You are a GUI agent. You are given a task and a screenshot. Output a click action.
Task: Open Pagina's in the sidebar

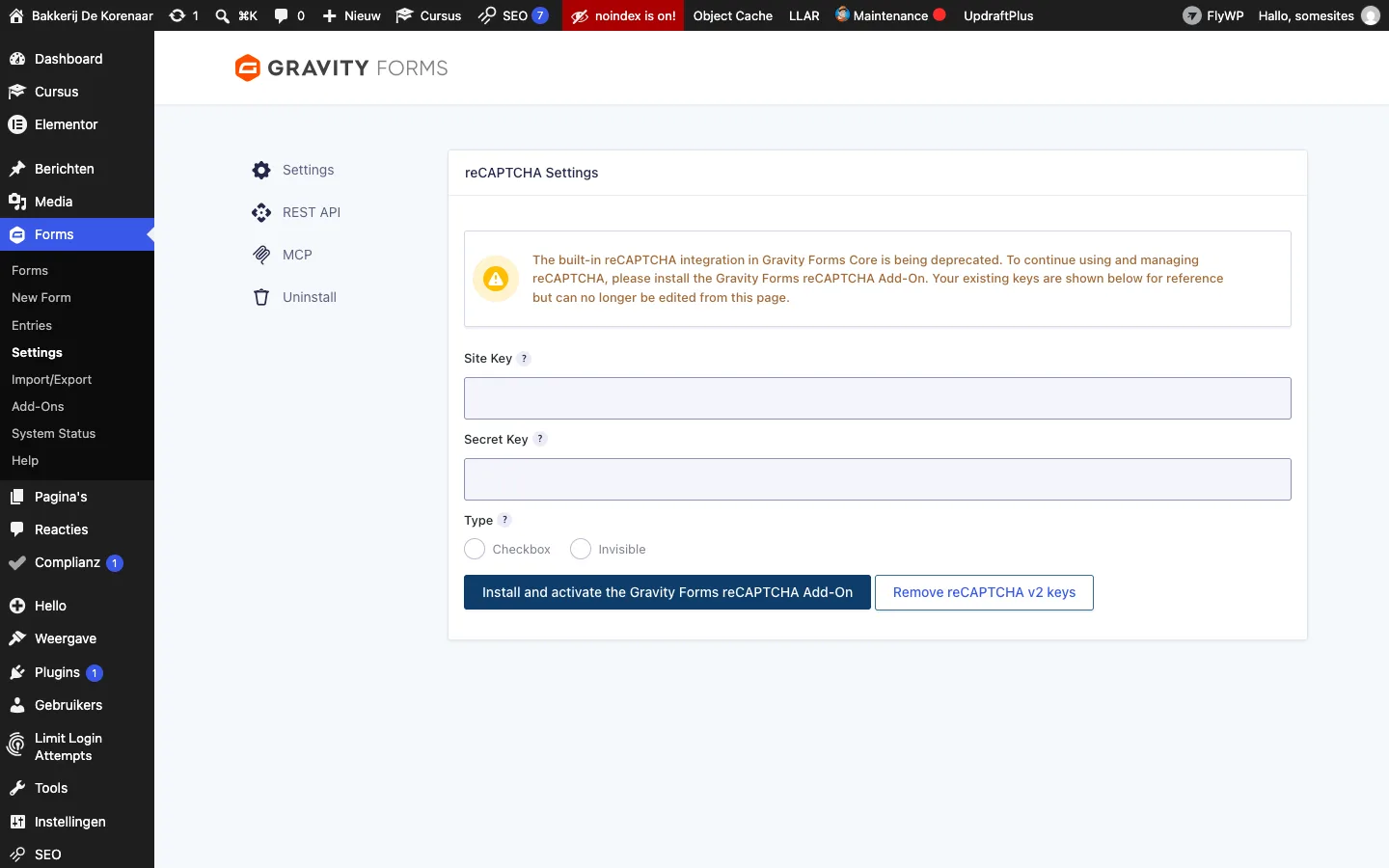(77, 497)
